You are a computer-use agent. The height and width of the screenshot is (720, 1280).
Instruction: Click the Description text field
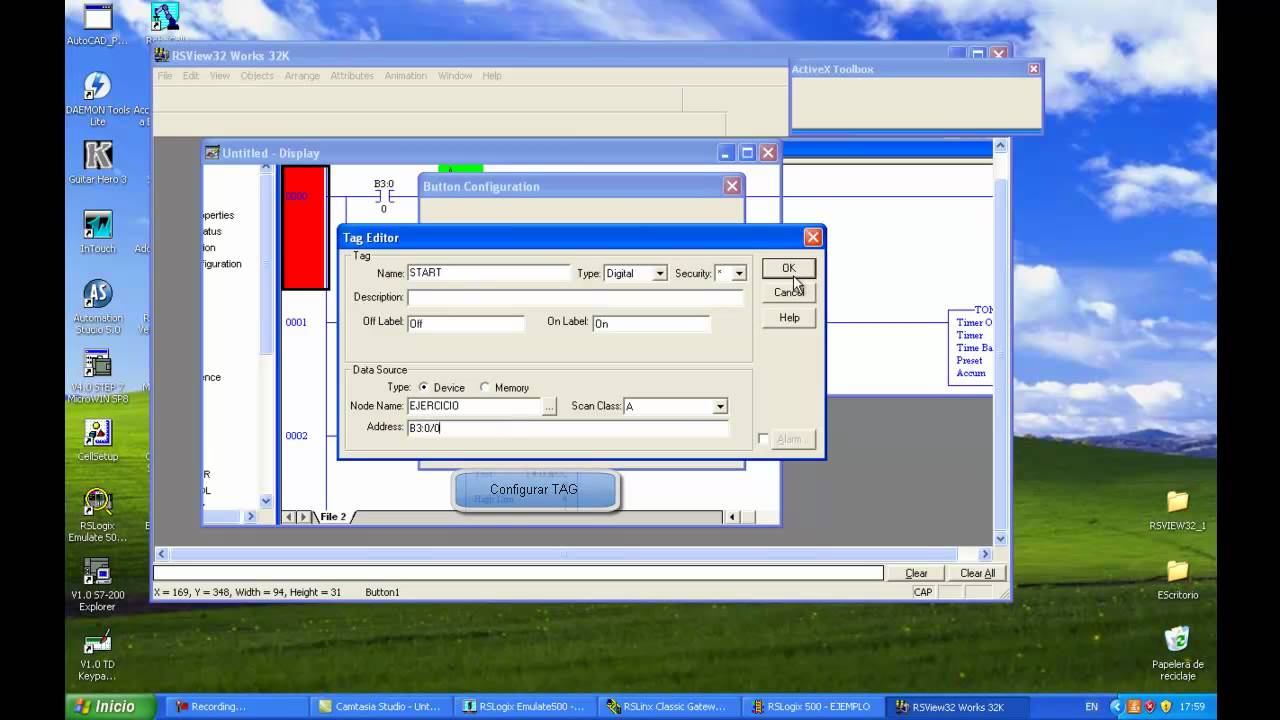[x=575, y=297]
